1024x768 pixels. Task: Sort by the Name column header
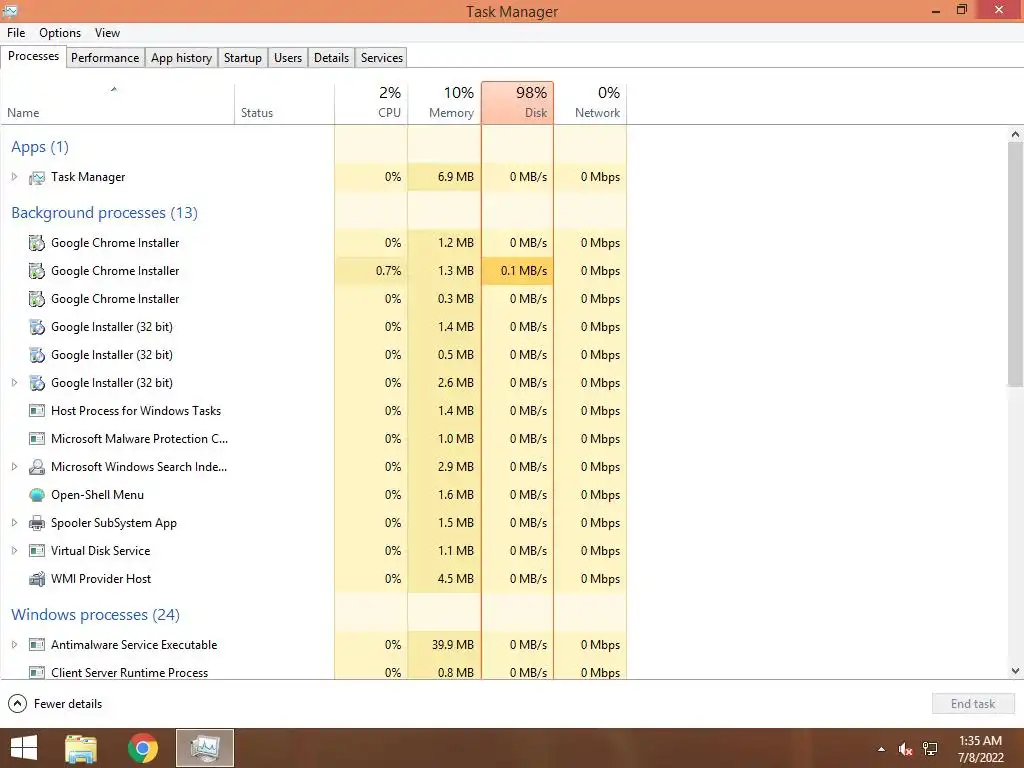(117, 103)
